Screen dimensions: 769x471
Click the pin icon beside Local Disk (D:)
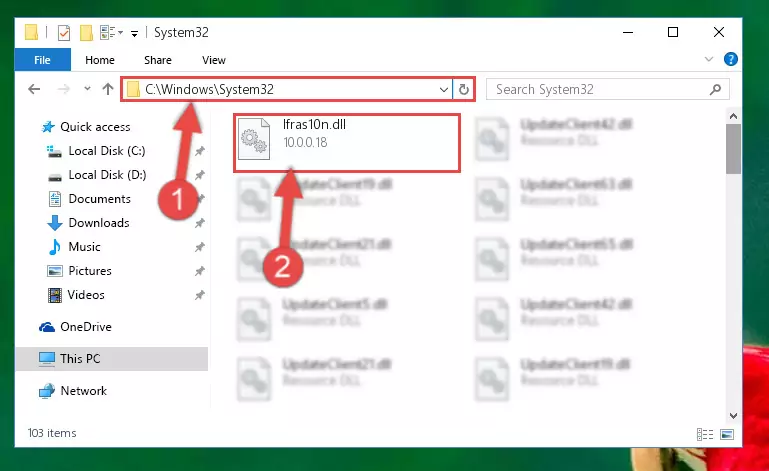[x=200, y=175]
